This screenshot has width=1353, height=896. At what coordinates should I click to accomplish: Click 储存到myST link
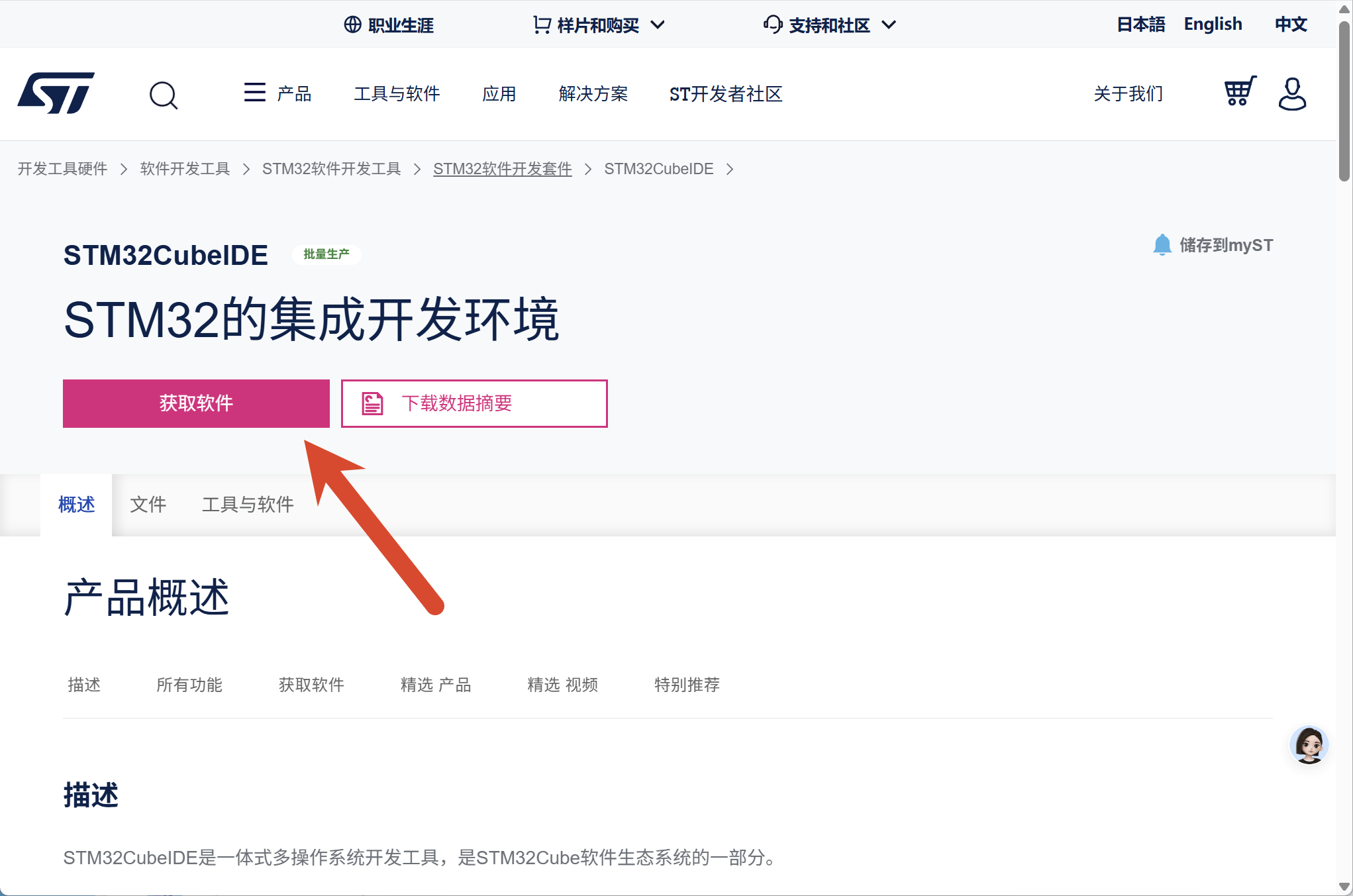1226,245
